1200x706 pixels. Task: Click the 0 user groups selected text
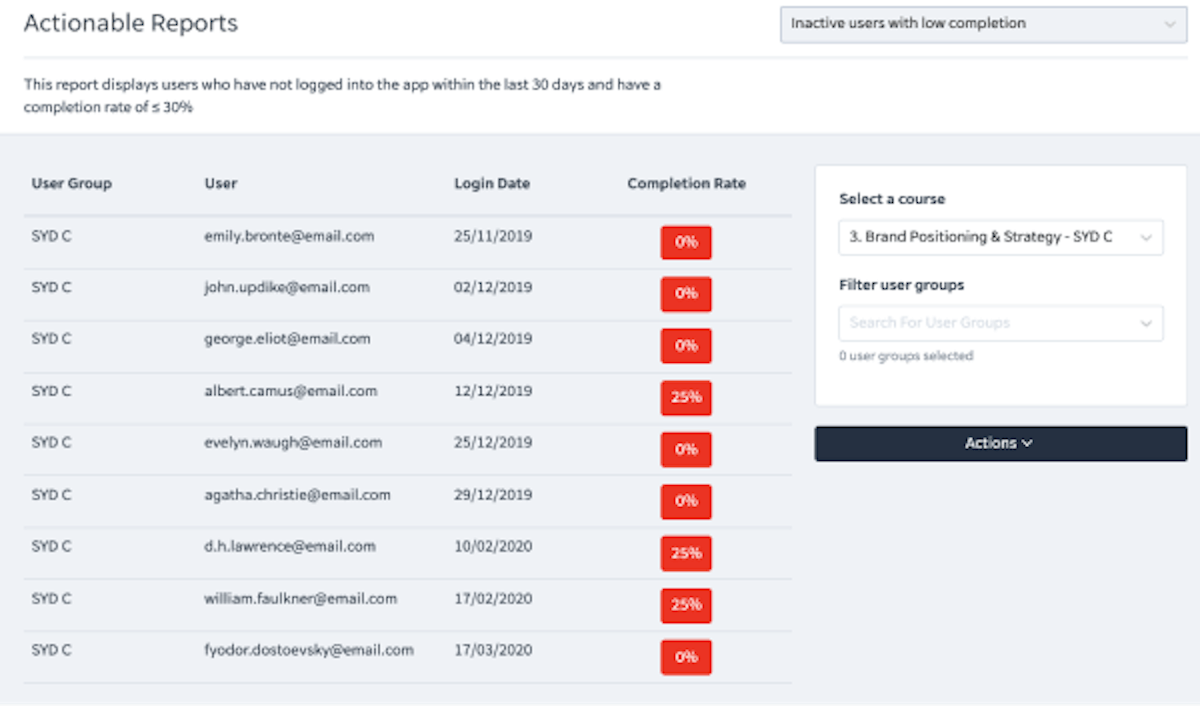(x=906, y=356)
